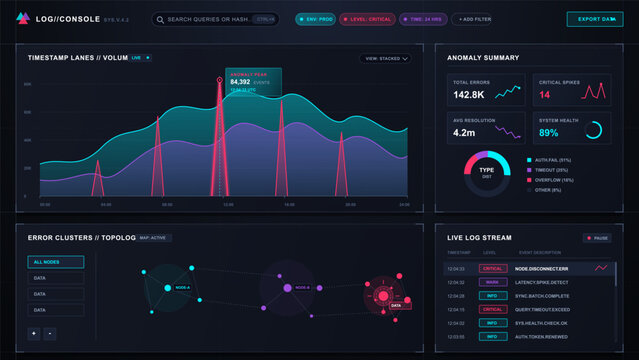This screenshot has width=639, height=360.
Task: Click the purple TIMEOUT legend swatch
Action: point(529,170)
